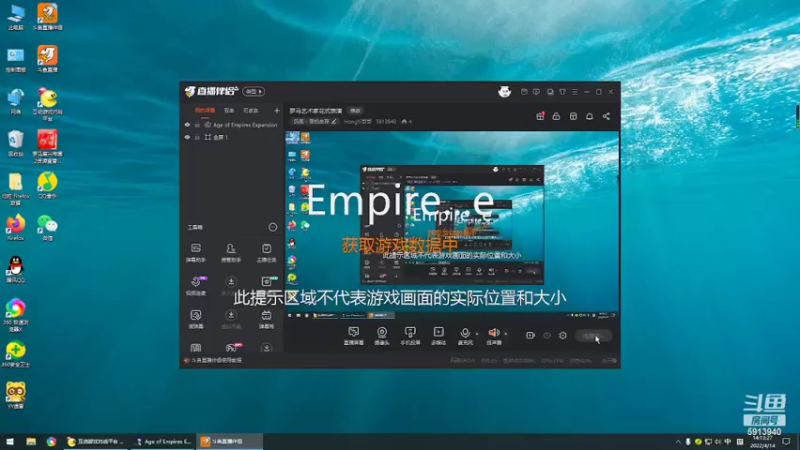Viewport: 800px width, 450px height.
Task: Switch to first scene tab highlighted orange
Action: (205, 110)
